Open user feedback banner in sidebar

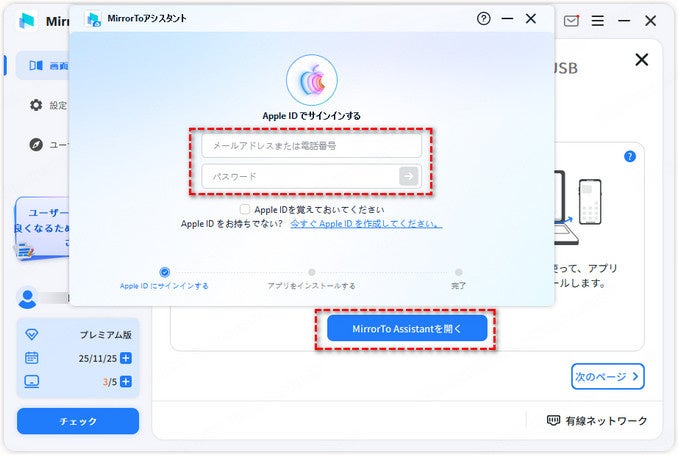click(42, 228)
